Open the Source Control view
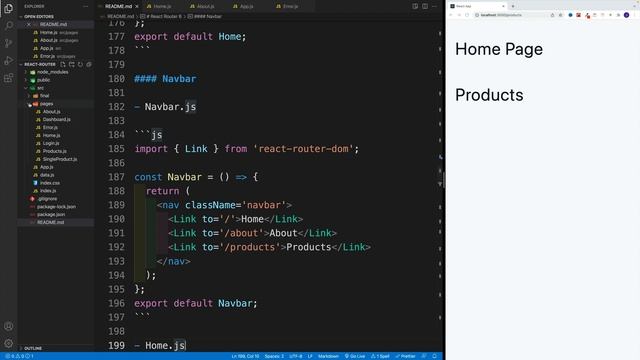Viewport: 640px width, 360px height. point(8,43)
